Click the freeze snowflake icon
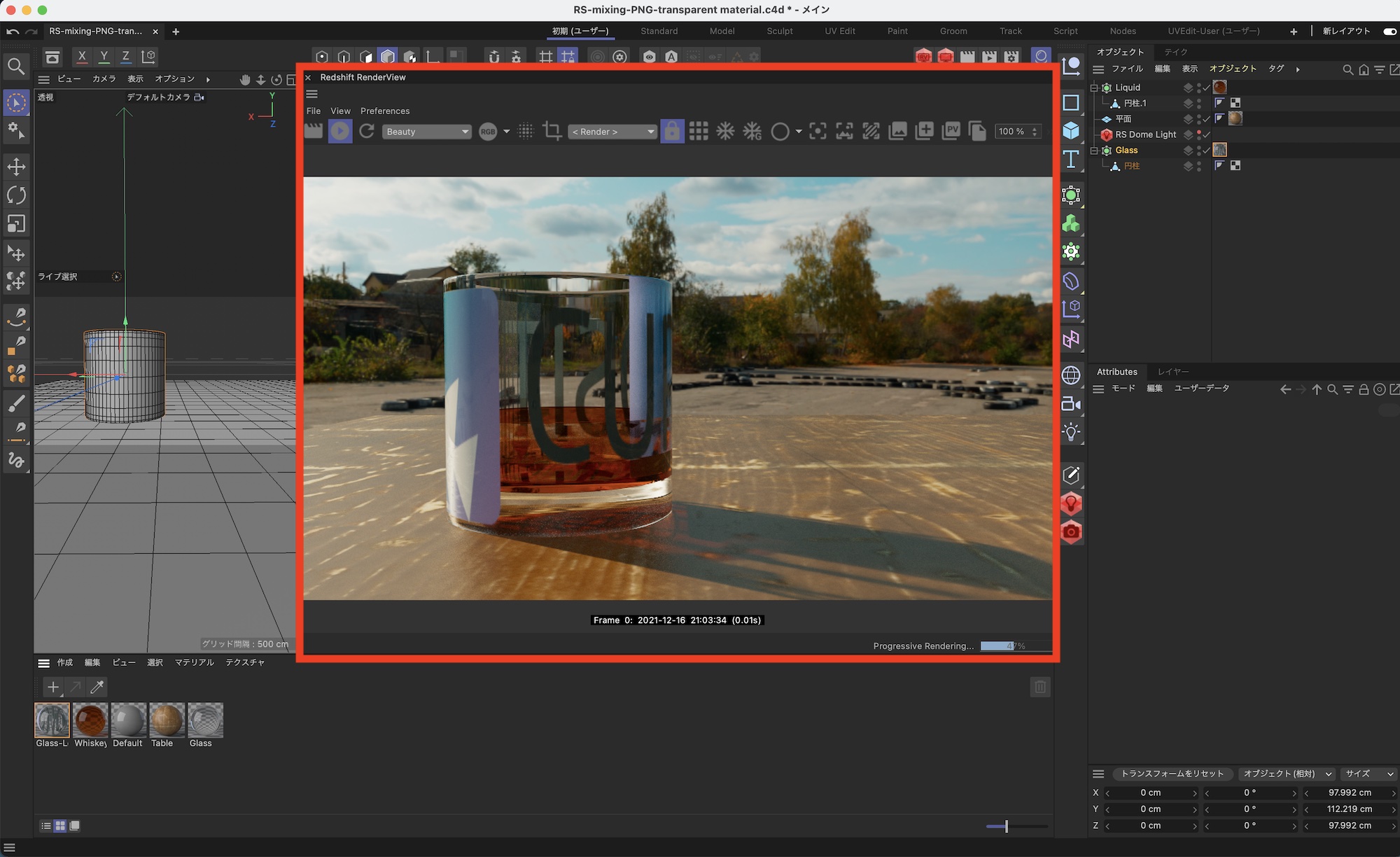Screen dimensions: 1400x857 [x=725, y=131]
